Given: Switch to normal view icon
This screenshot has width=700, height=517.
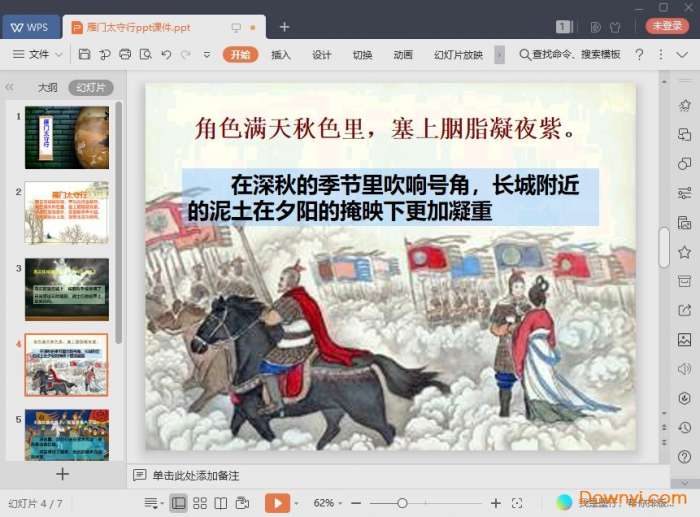Looking at the screenshot, I should pos(178,503).
